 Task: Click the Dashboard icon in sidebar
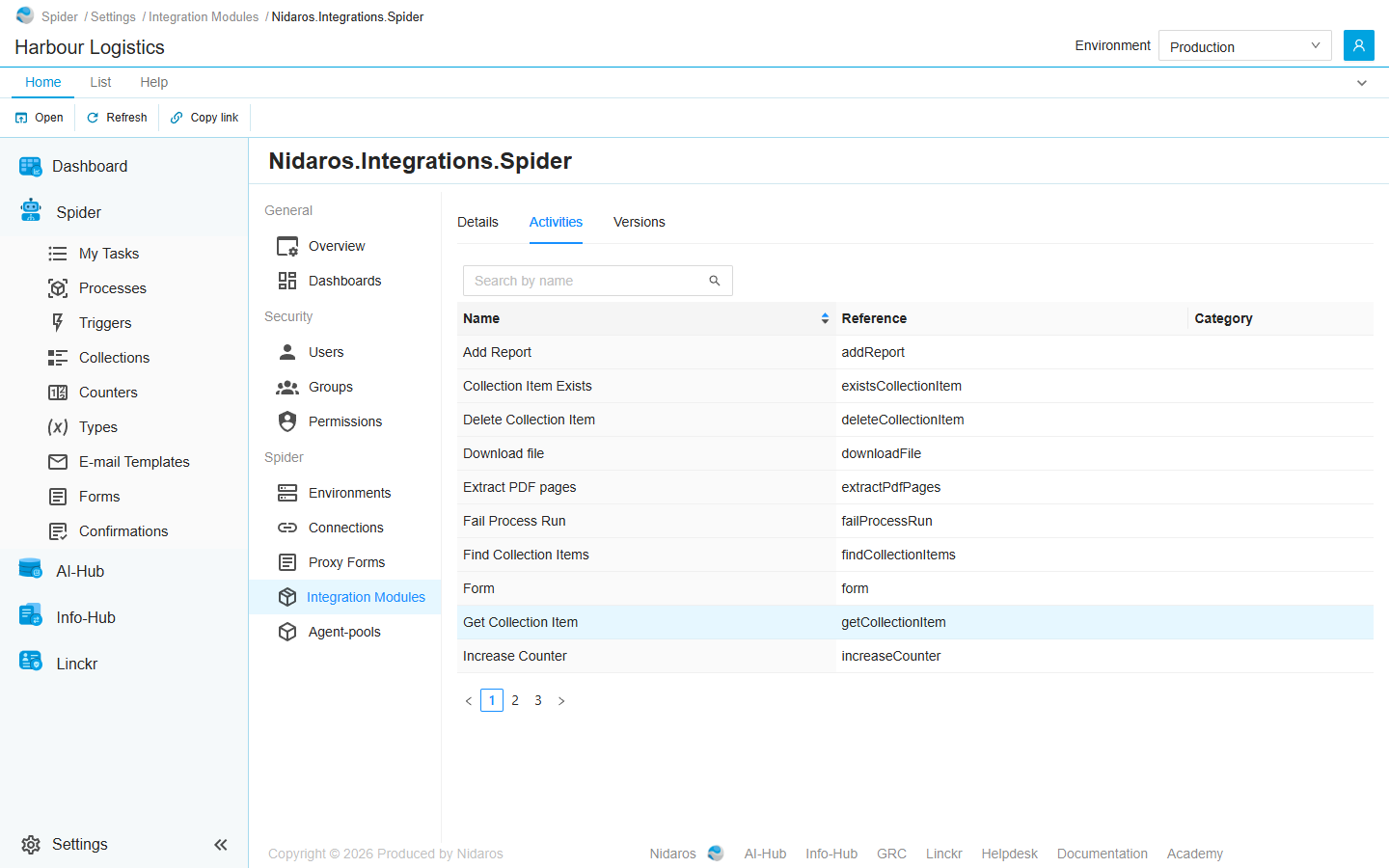click(30, 167)
